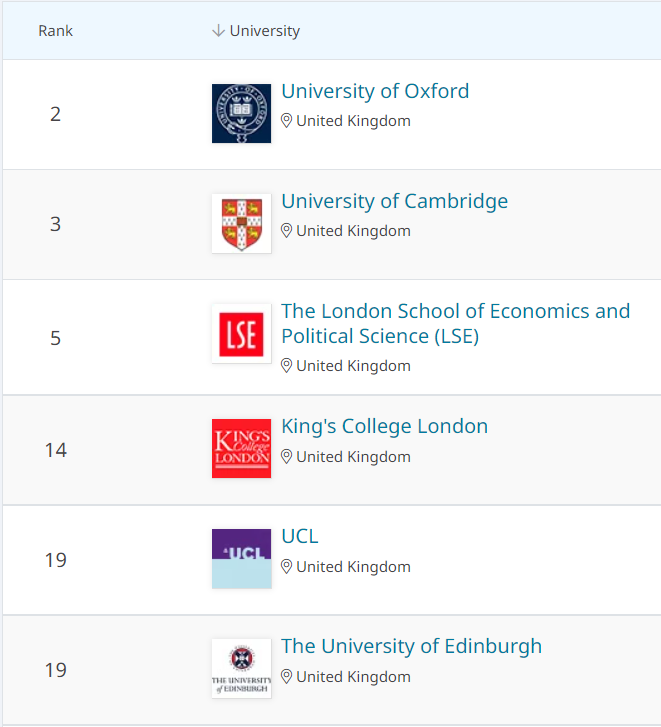Open The London School of Economics link
The height and width of the screenshot is (727, 661).
pyautogui.click(x=456, y=324)
